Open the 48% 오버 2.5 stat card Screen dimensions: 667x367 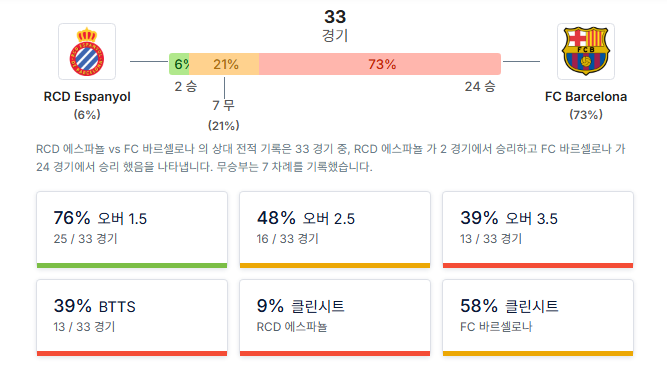tap(335, 230)
